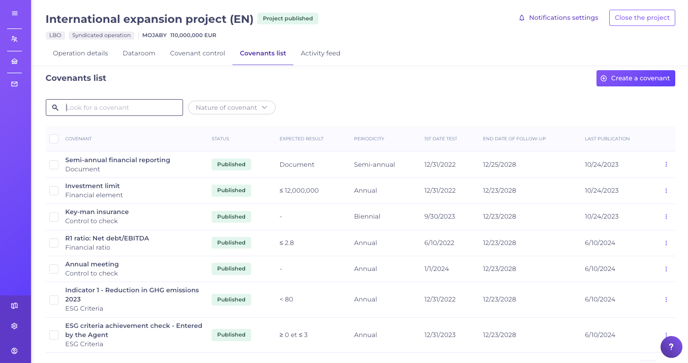Viewport: 688px width, 363px height.
Task: Open the hamburger menu in sidebar
Action: 14,13
